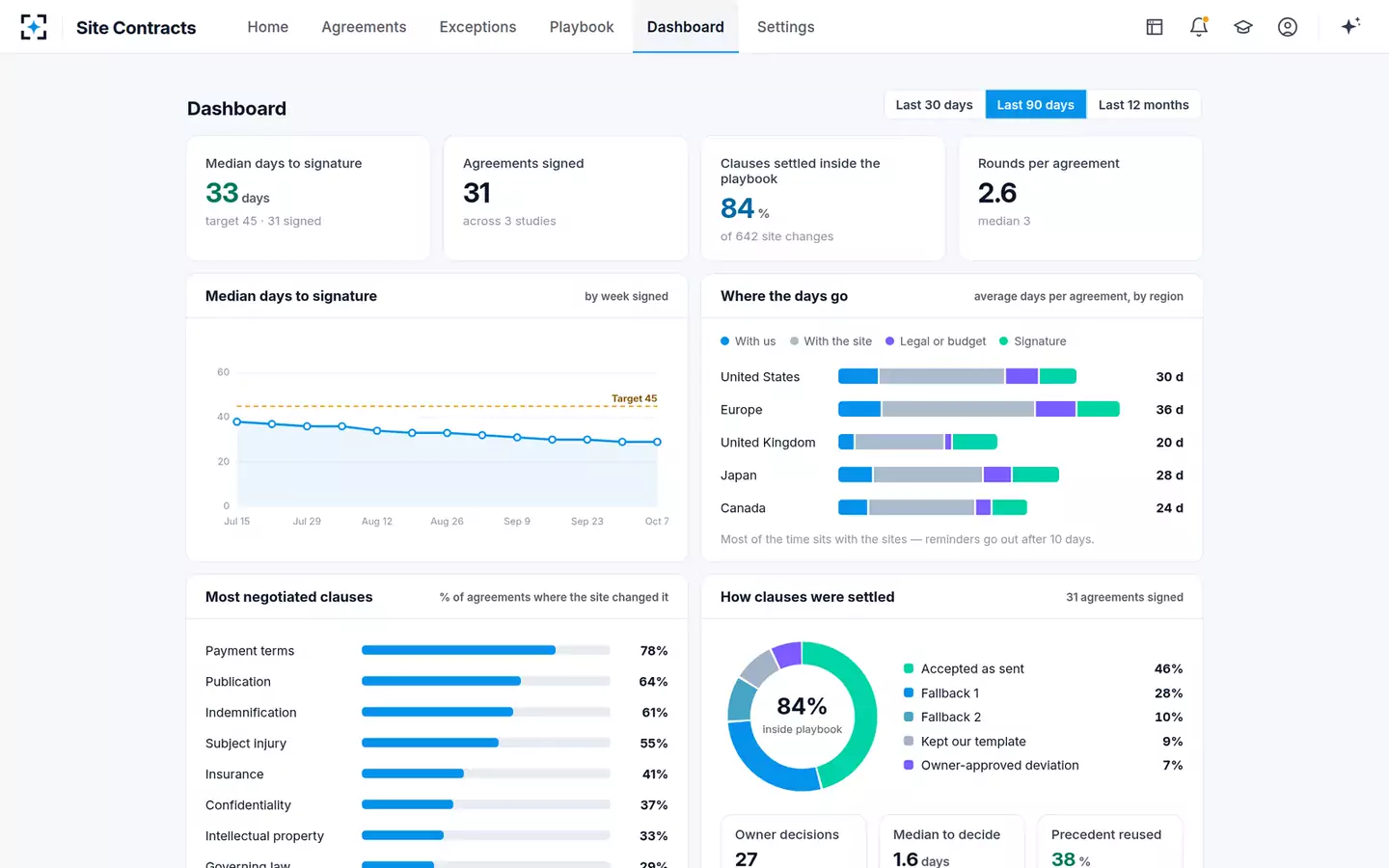1389x868 pixels.
Task: Click the 28% value for Fallback 1
Action: pyautogui.click(x=1168, y=692)
